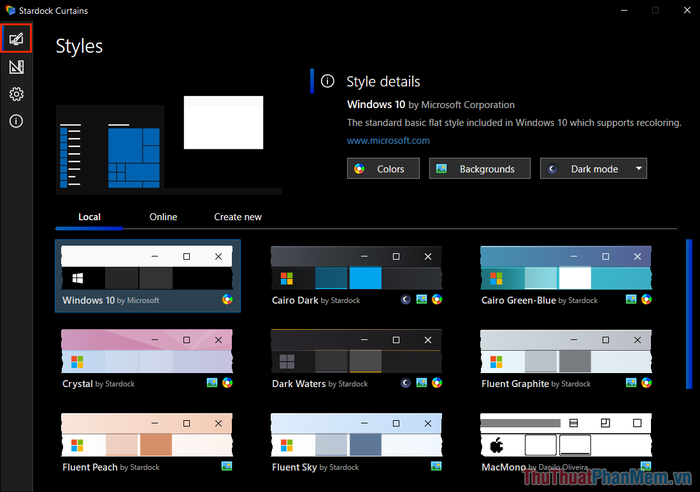Viewport: 700px width, 492px height.
Task: Click Fluent Peach background picture icon
Action: coord(227,466)
